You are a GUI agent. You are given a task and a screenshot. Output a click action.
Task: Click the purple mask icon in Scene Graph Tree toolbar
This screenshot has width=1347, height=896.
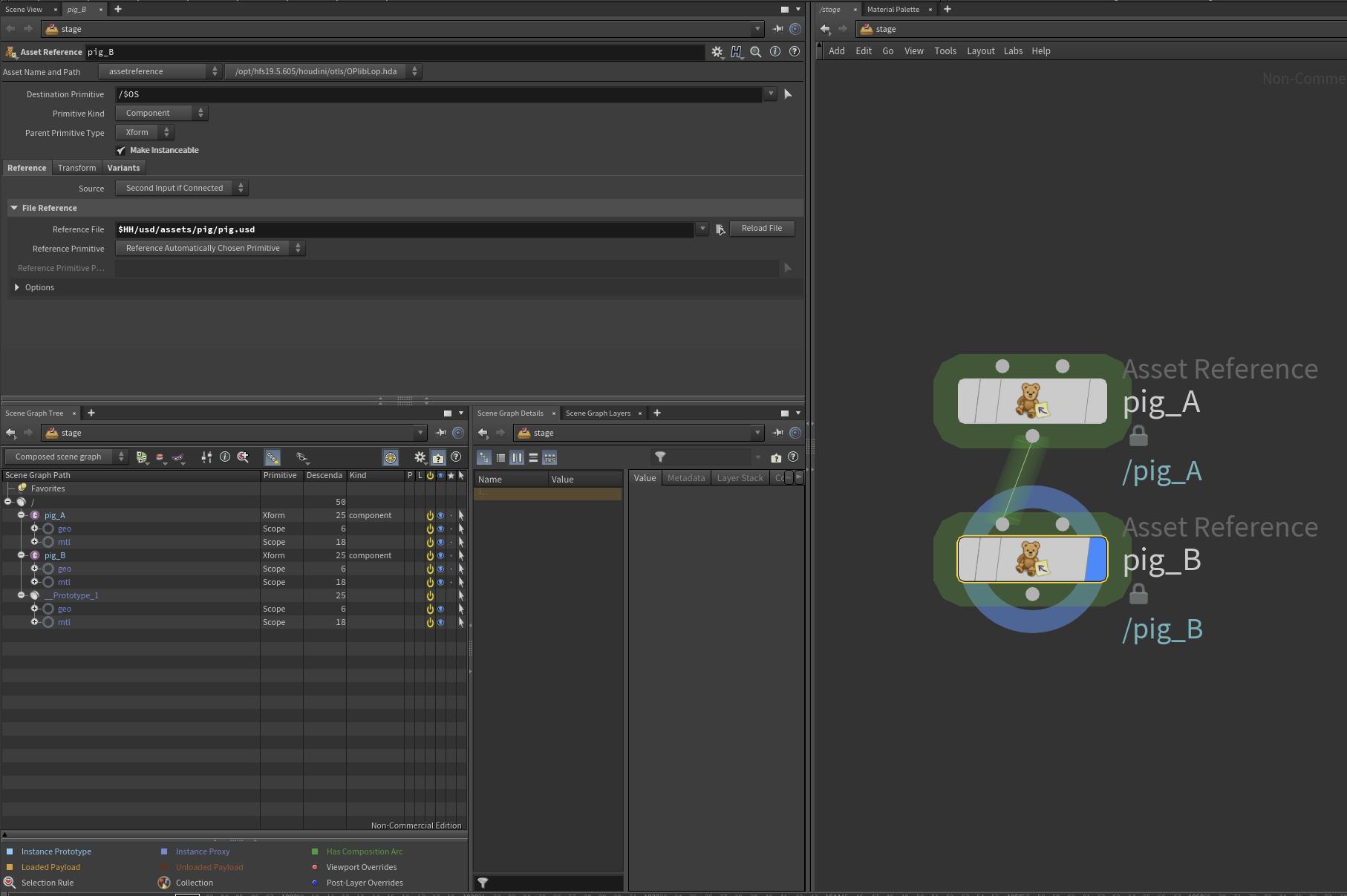pyautogui.click(x=178, y=457)
